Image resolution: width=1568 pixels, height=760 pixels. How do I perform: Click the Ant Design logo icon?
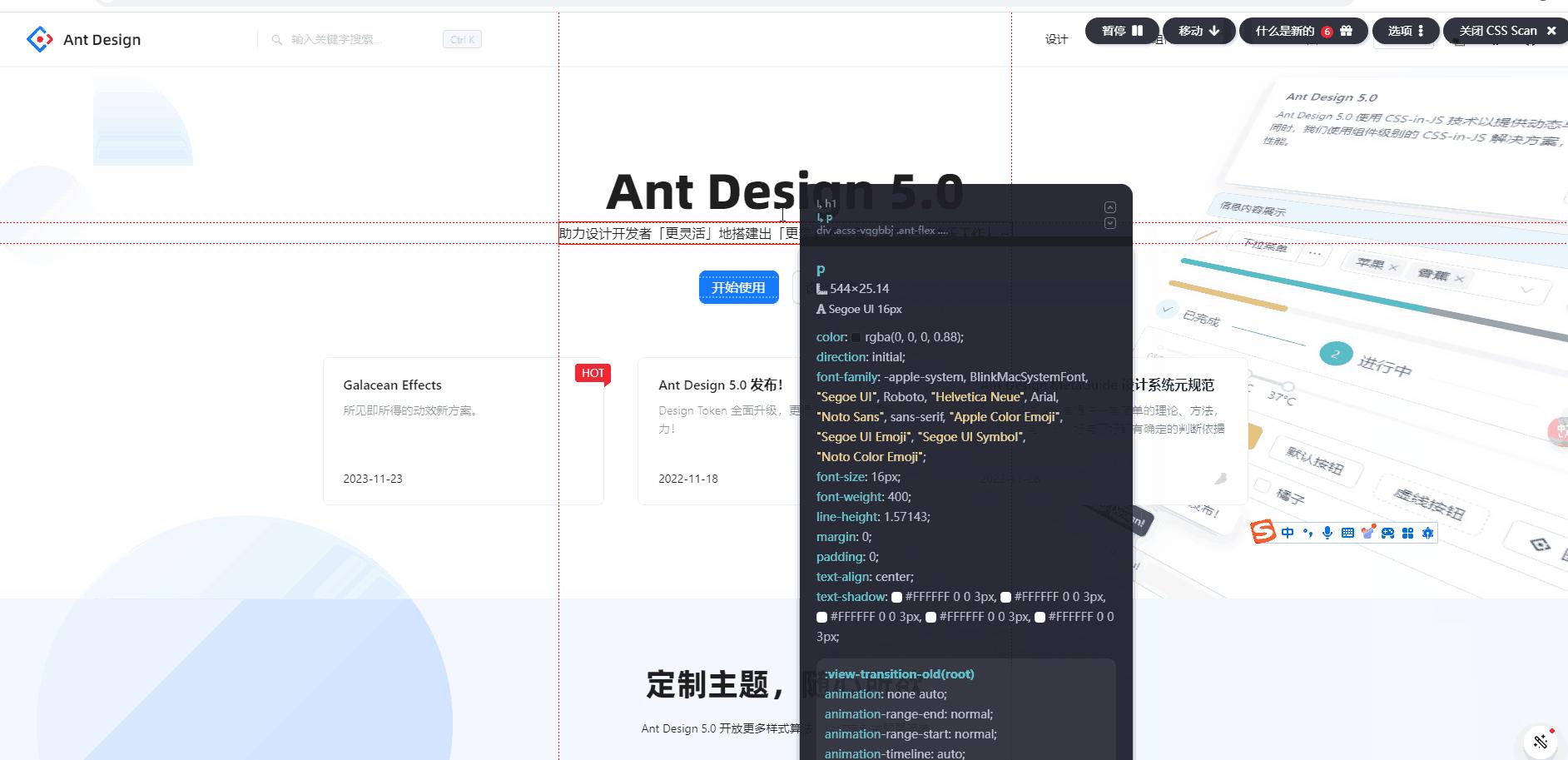(x=39, y=39)
